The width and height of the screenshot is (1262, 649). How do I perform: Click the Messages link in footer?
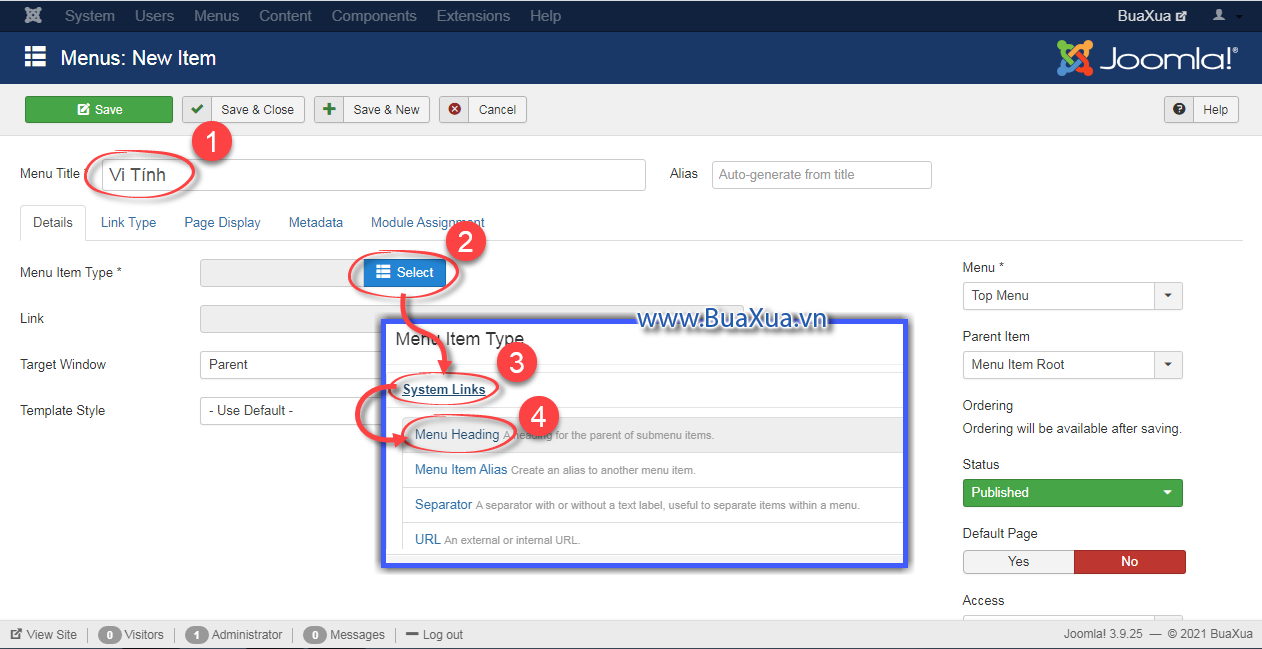coord(357,635)
